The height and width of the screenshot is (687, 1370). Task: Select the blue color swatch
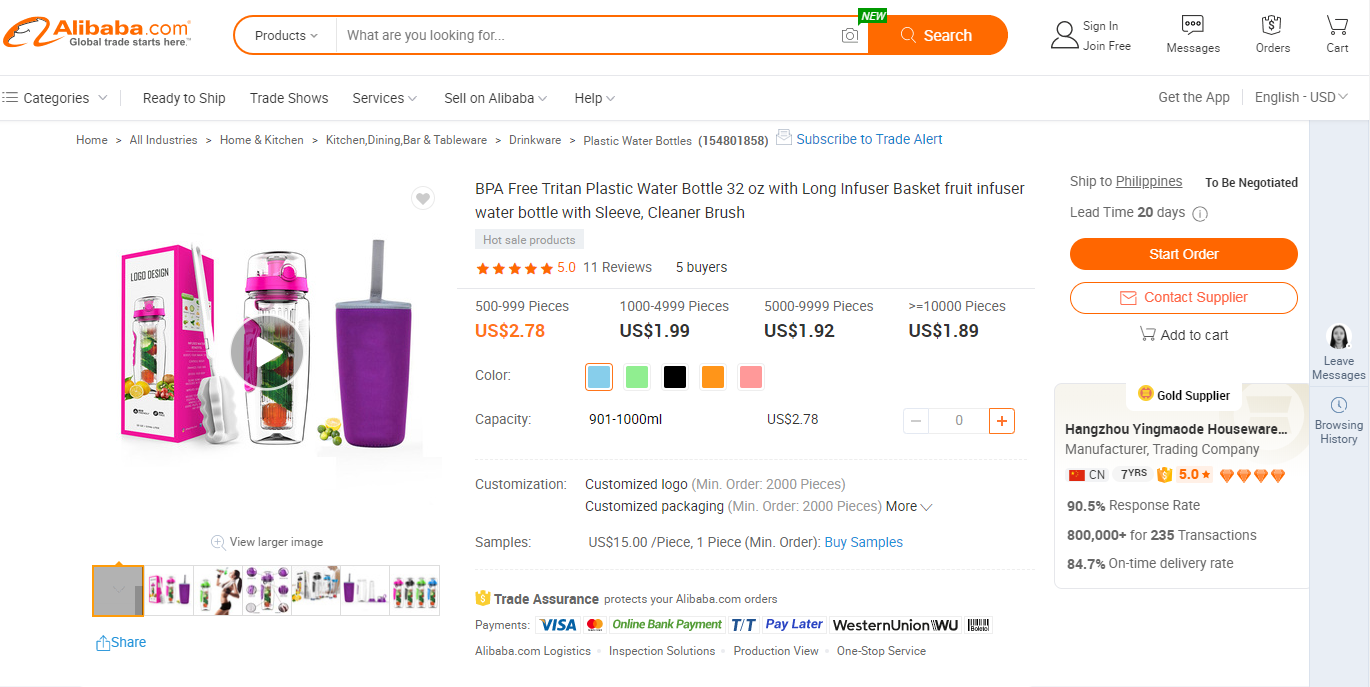598,376
